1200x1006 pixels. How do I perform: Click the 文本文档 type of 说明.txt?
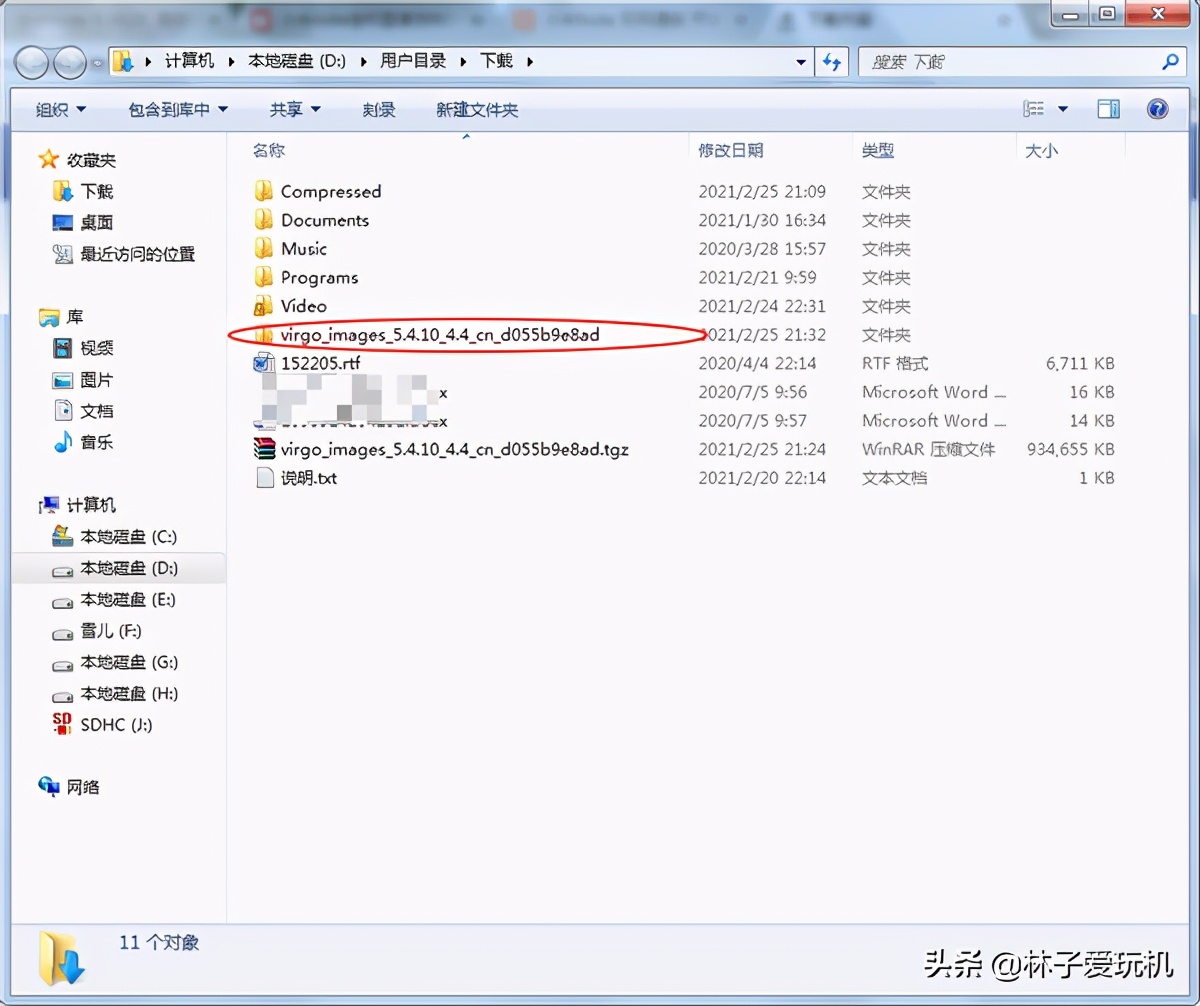[895, 478]
